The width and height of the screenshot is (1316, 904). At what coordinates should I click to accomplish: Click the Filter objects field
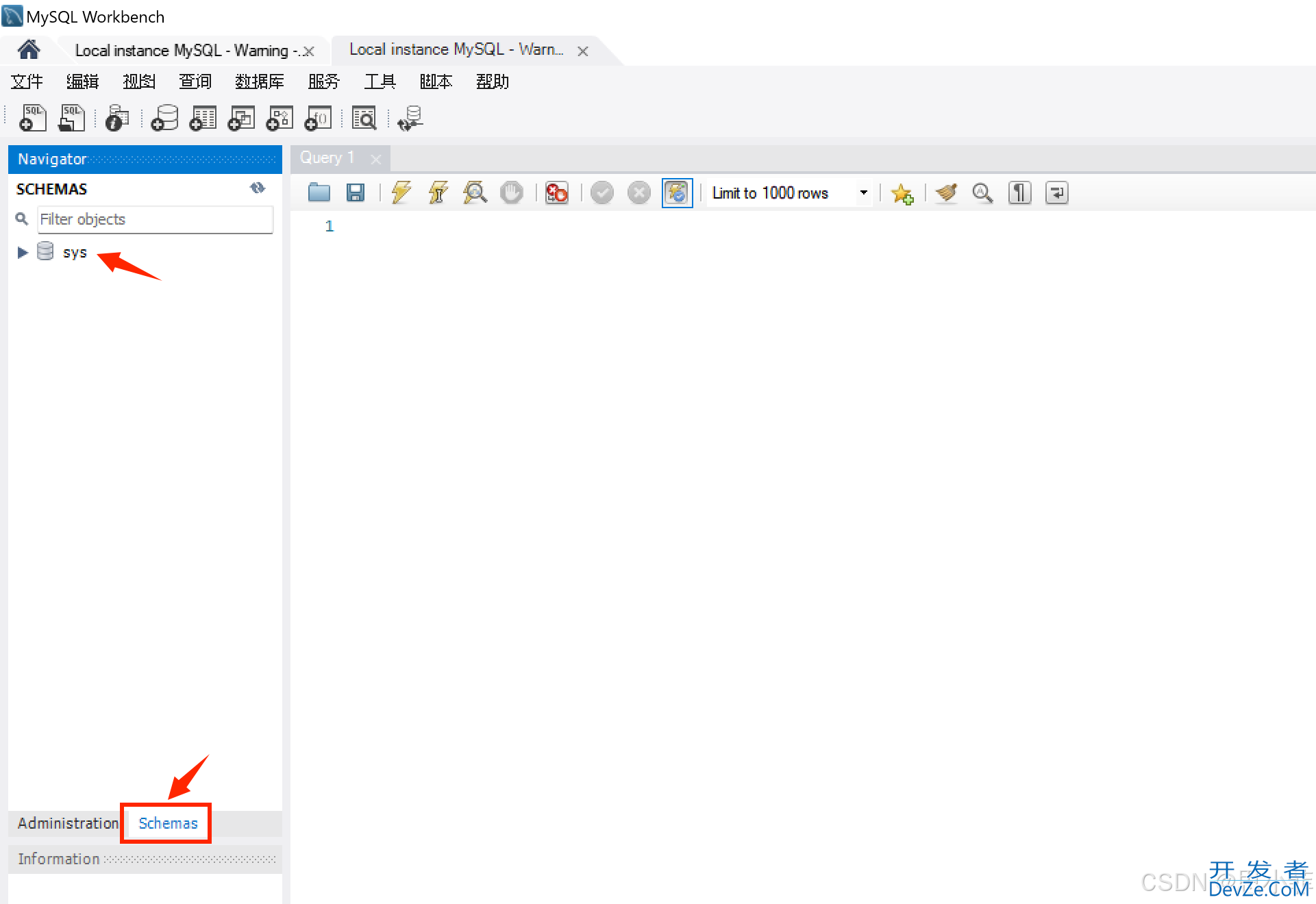pyautogui.click(x=155, y=219)
